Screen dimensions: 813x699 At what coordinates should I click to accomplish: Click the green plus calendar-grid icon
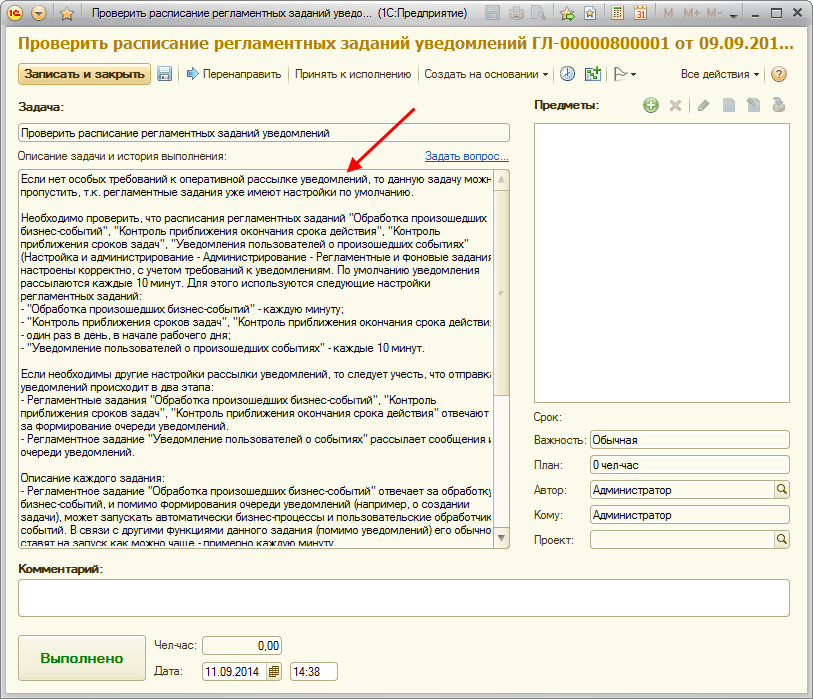point(593,74)
